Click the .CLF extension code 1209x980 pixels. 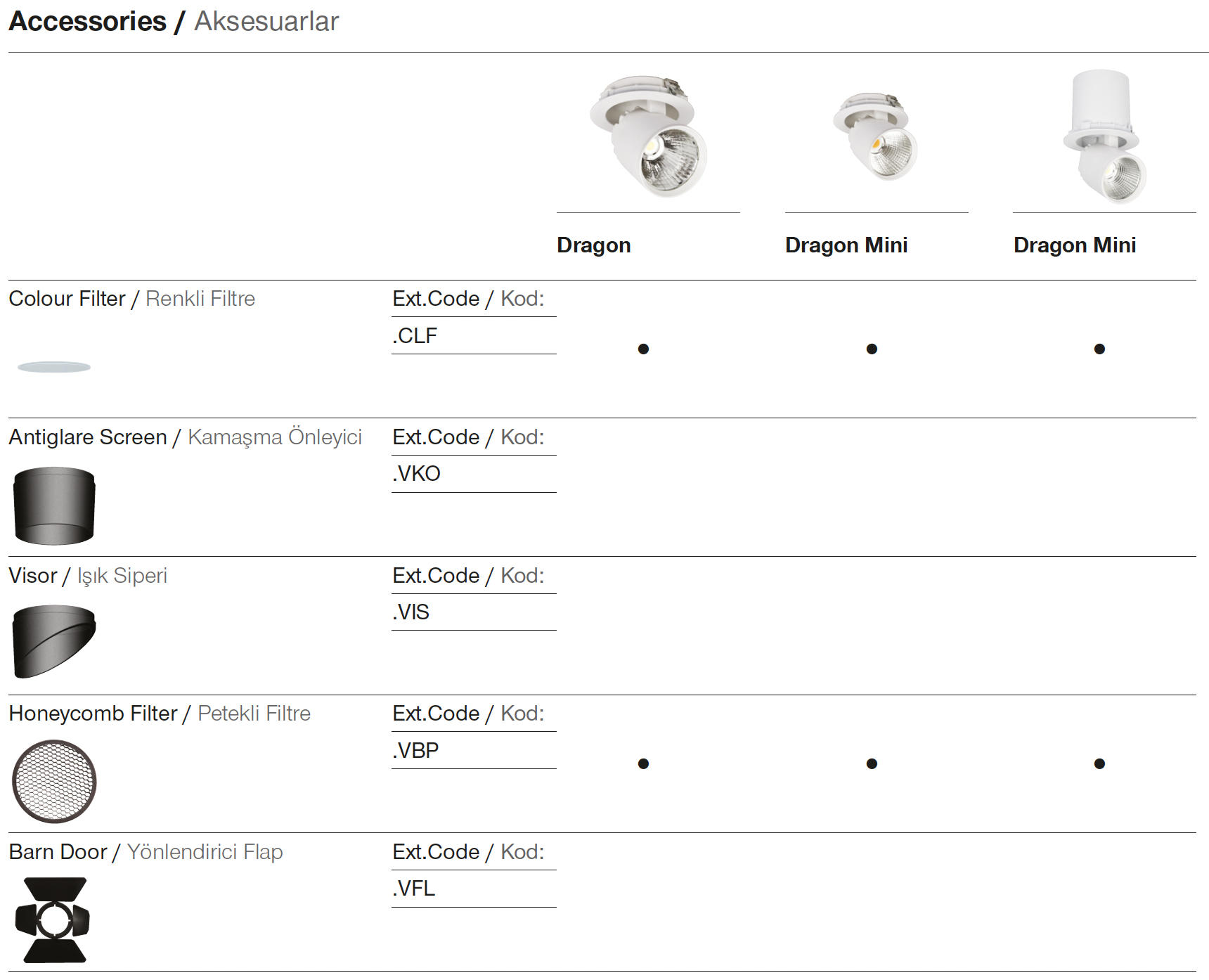pos(415,336)
